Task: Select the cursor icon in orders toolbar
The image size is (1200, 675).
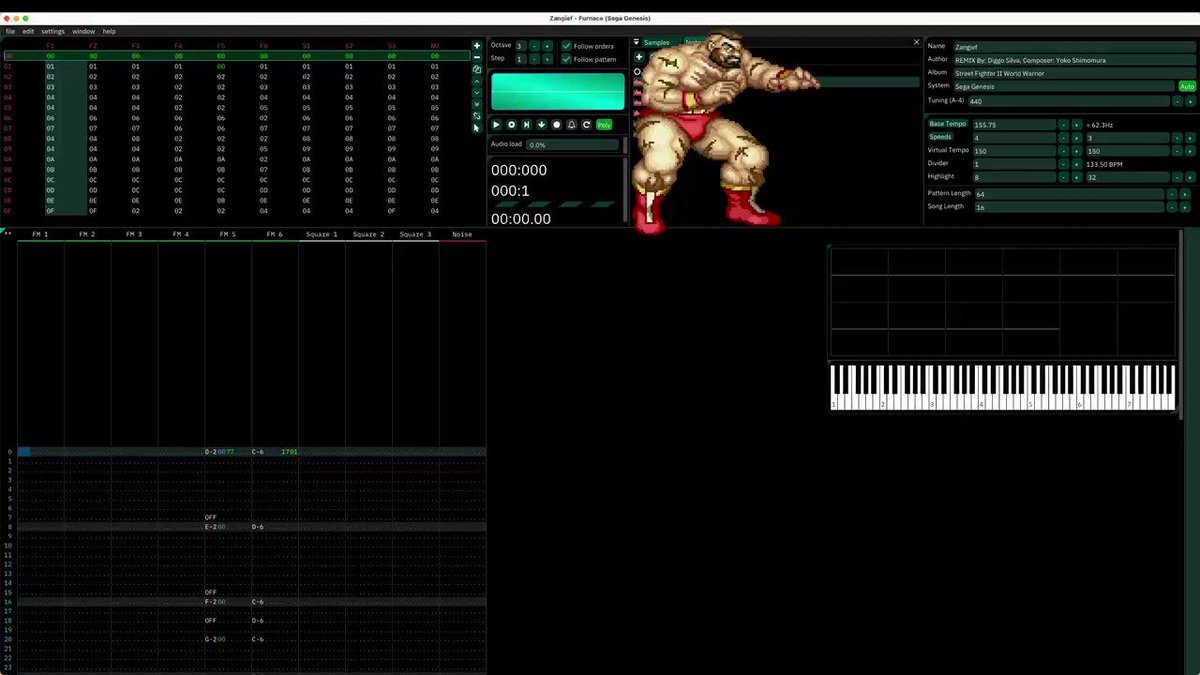Action: point(476,128)
